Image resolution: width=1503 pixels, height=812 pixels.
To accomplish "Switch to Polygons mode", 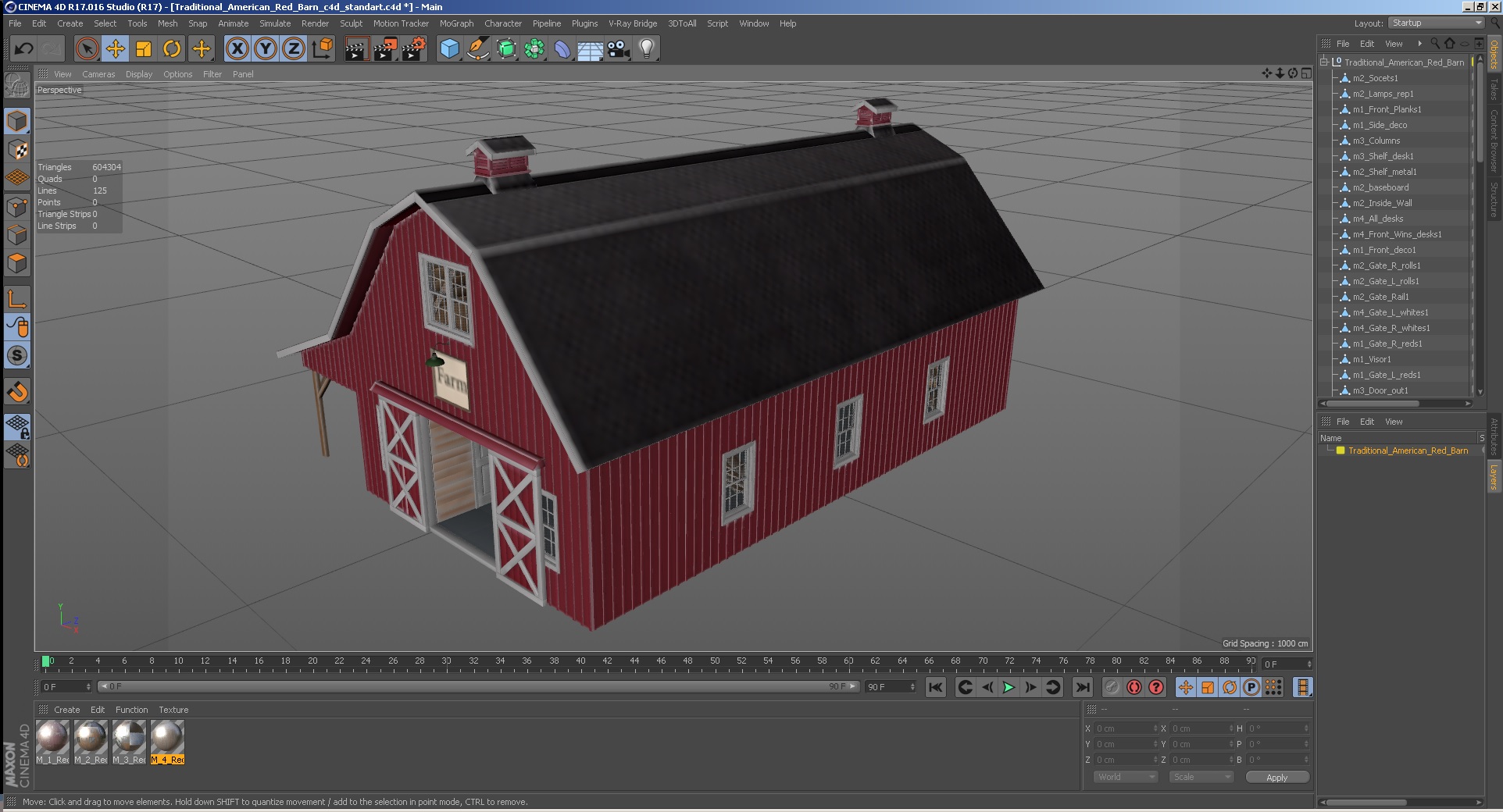I will 17,263.
